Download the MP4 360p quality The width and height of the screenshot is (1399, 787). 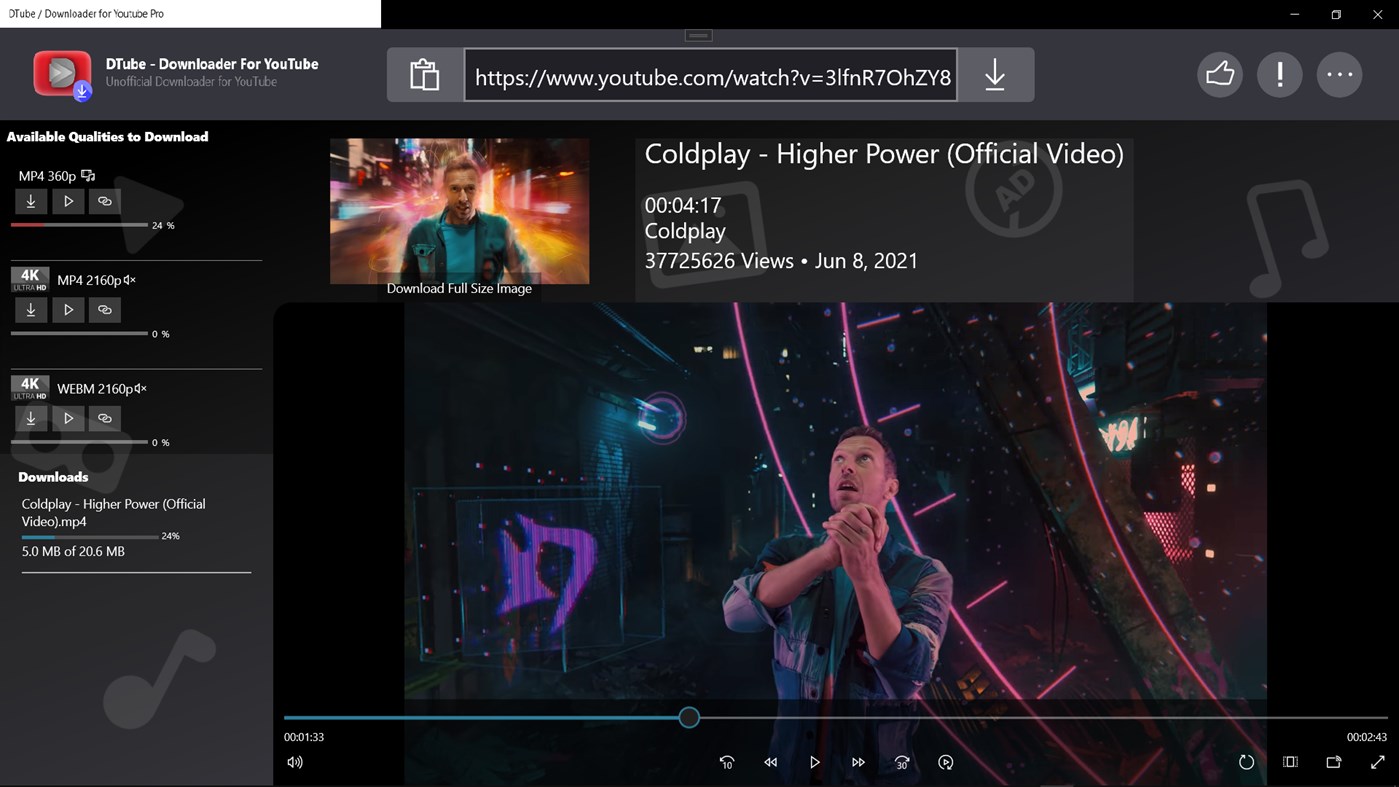[x=31, y=201]
